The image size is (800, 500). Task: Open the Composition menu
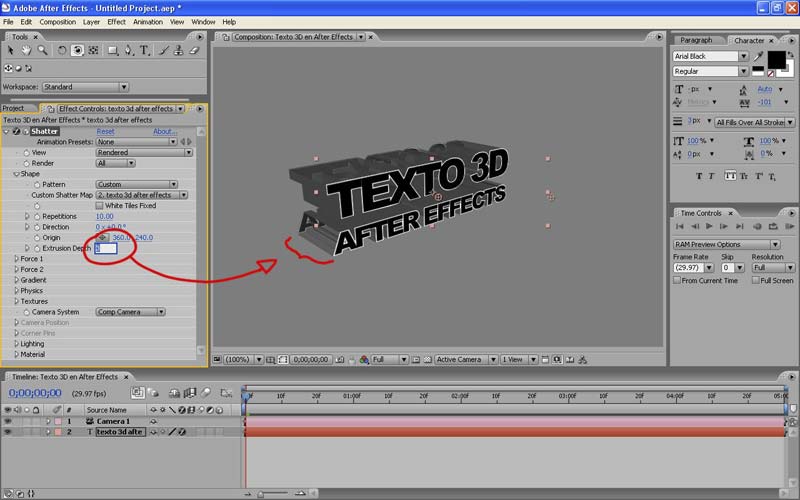pos(58,22)
